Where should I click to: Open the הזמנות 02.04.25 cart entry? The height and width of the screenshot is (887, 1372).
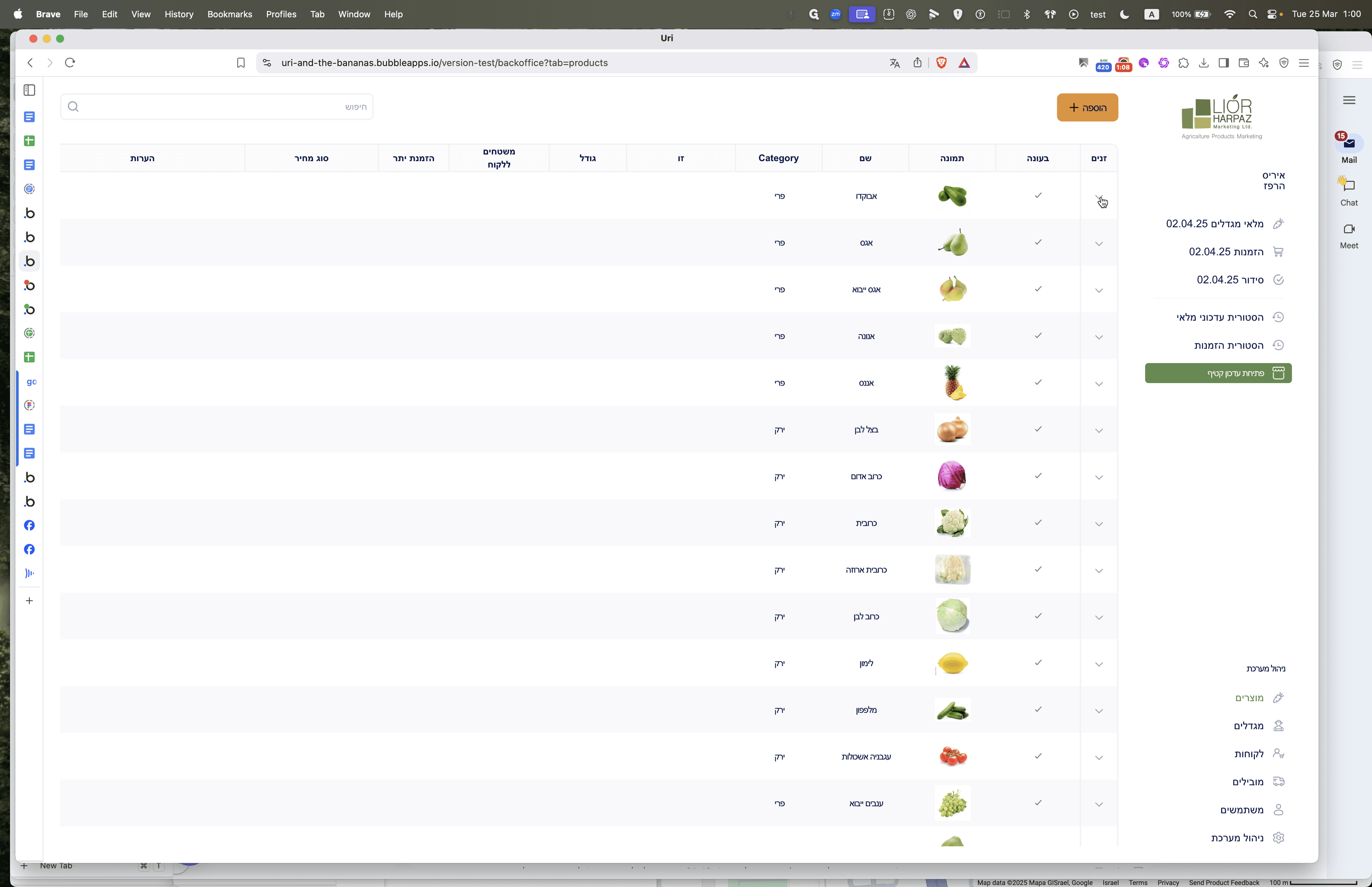click(1236, 252)
